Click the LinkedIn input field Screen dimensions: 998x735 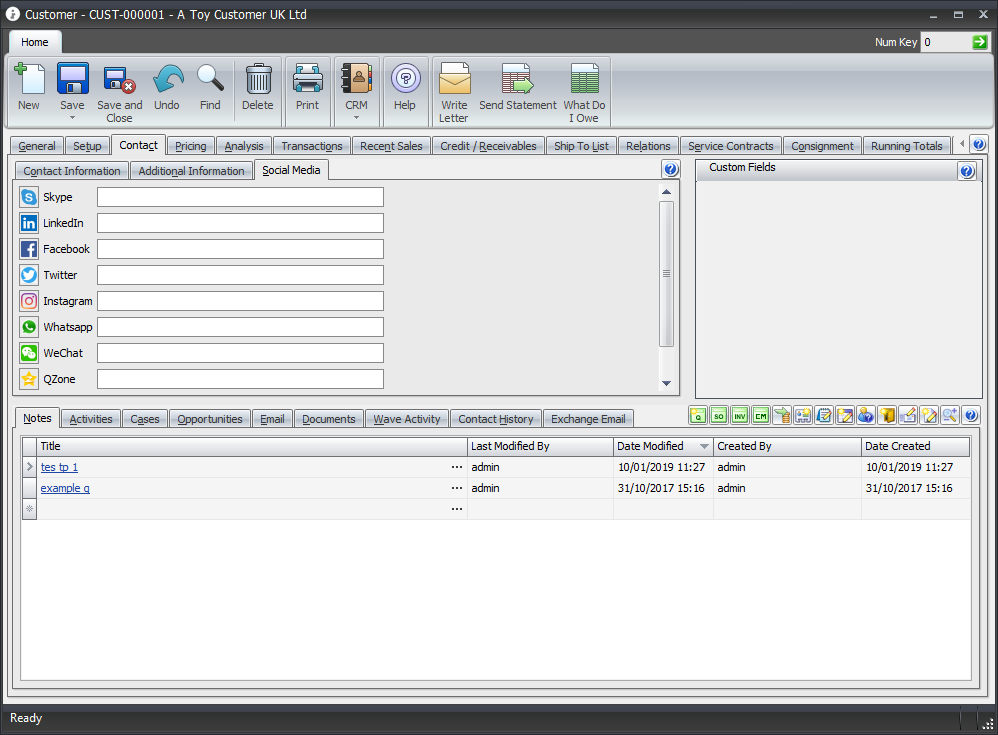[240, 223]
